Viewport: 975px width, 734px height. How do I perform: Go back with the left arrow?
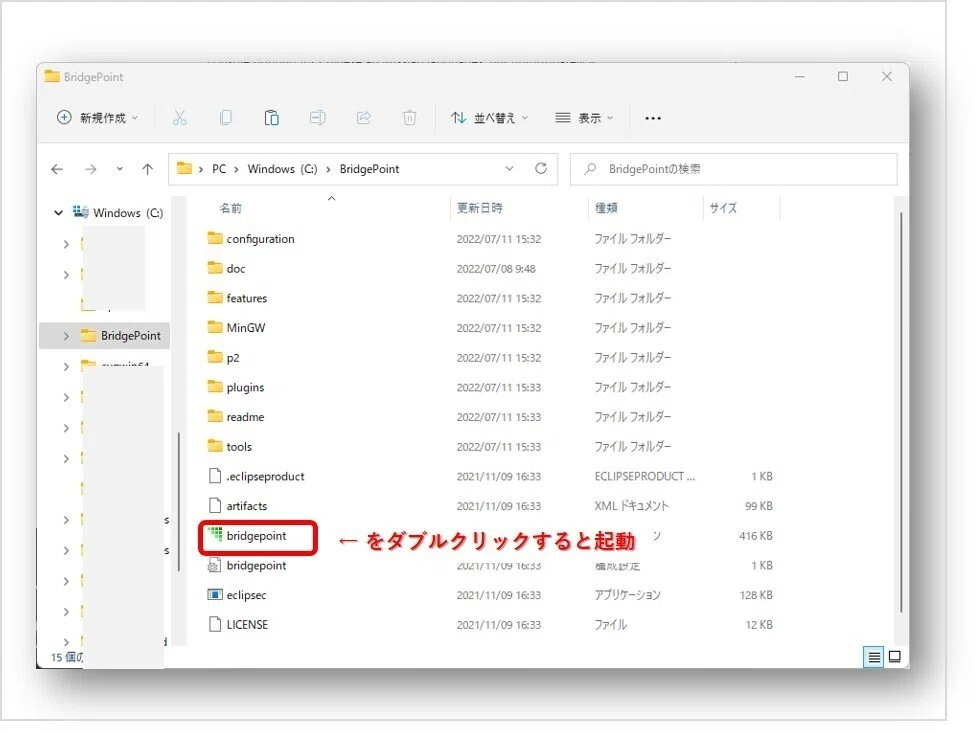point(57,169)
